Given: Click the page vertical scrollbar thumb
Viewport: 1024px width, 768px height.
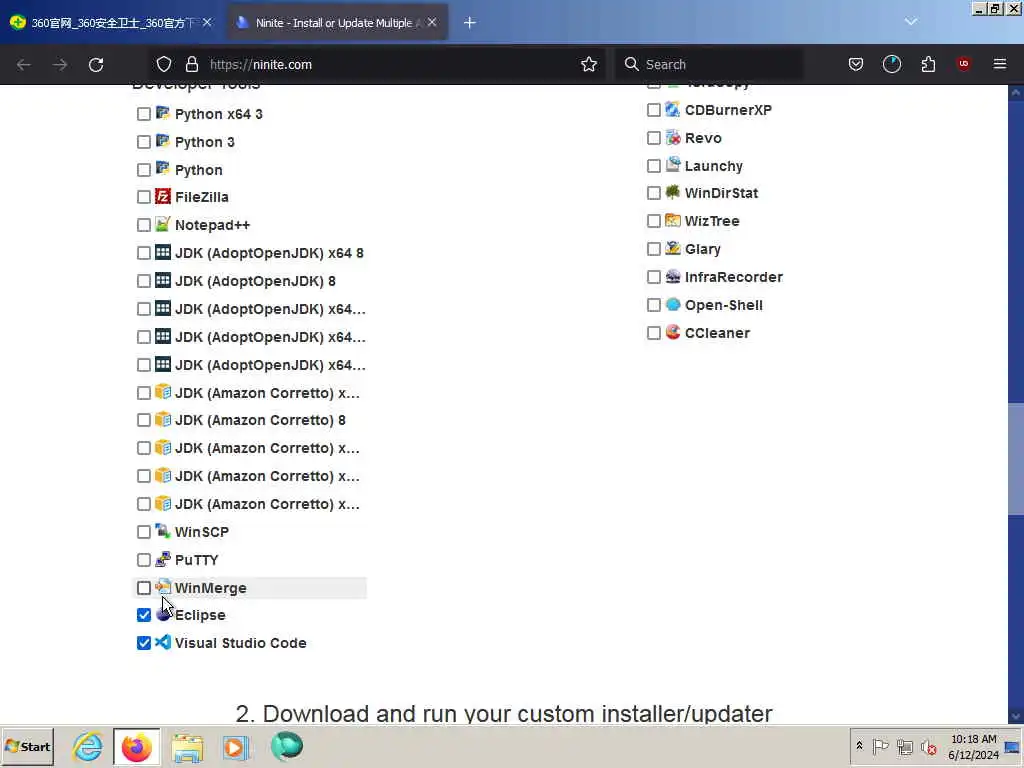Looking at the screenshot, I should pyautogui.click(x=1016, y=458).
